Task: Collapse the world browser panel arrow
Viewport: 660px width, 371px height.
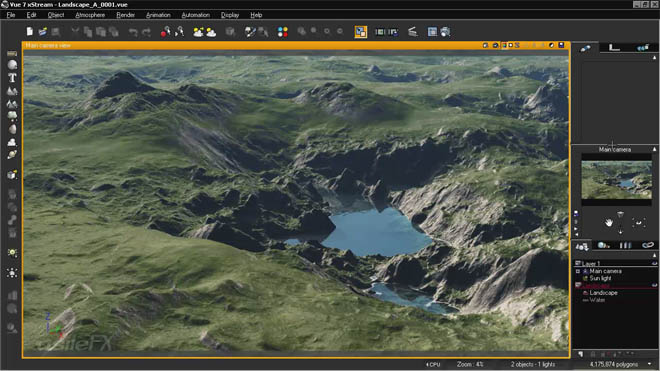Action: point(654,256)
